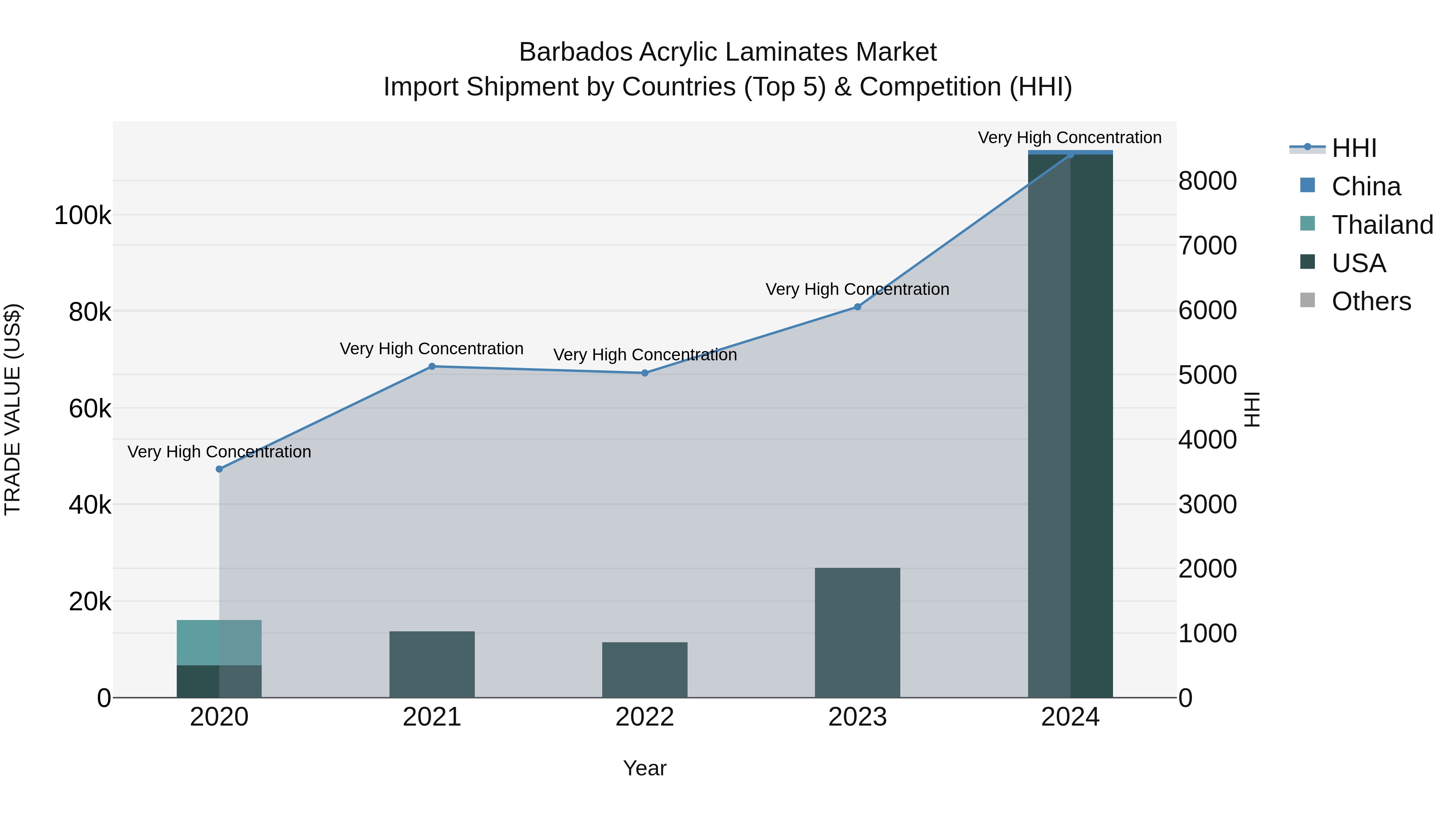Click the 2020 x-axis label
This screenshot has height=819, width=1456.
click(219, 717)
